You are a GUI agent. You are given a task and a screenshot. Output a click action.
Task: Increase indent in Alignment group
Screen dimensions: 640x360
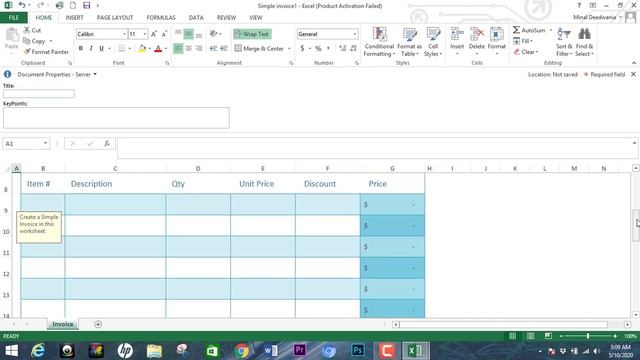point(224,49)
